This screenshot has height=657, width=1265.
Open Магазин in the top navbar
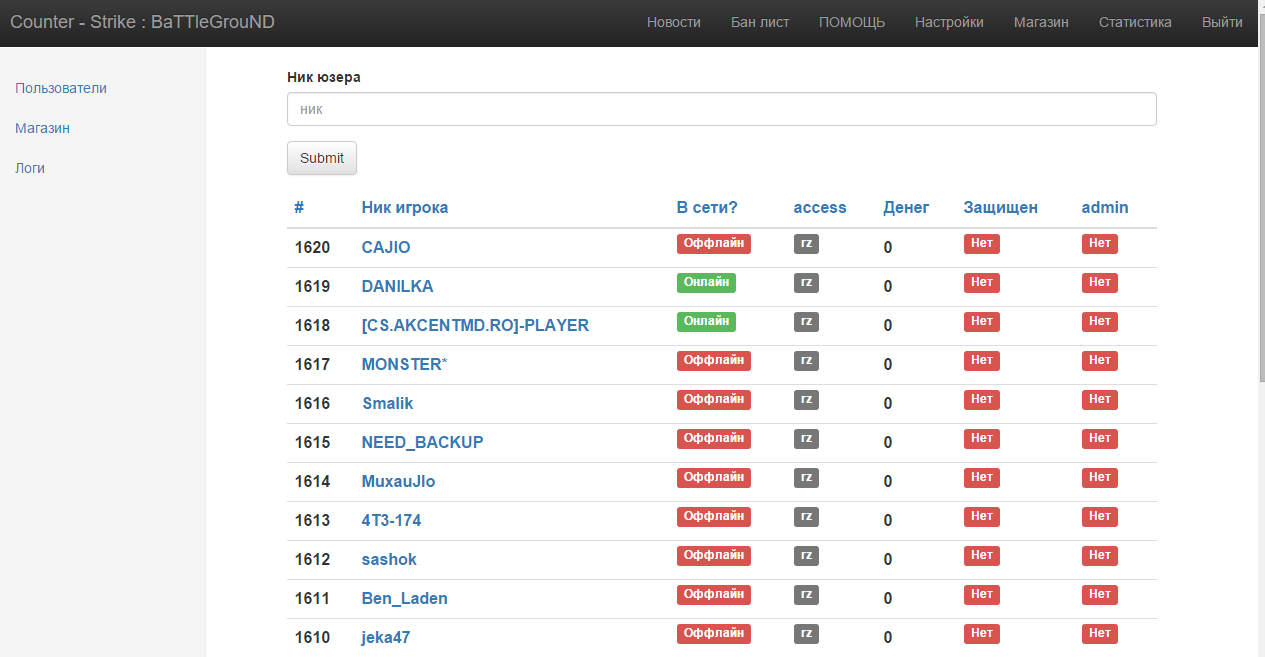(1041, 22)
